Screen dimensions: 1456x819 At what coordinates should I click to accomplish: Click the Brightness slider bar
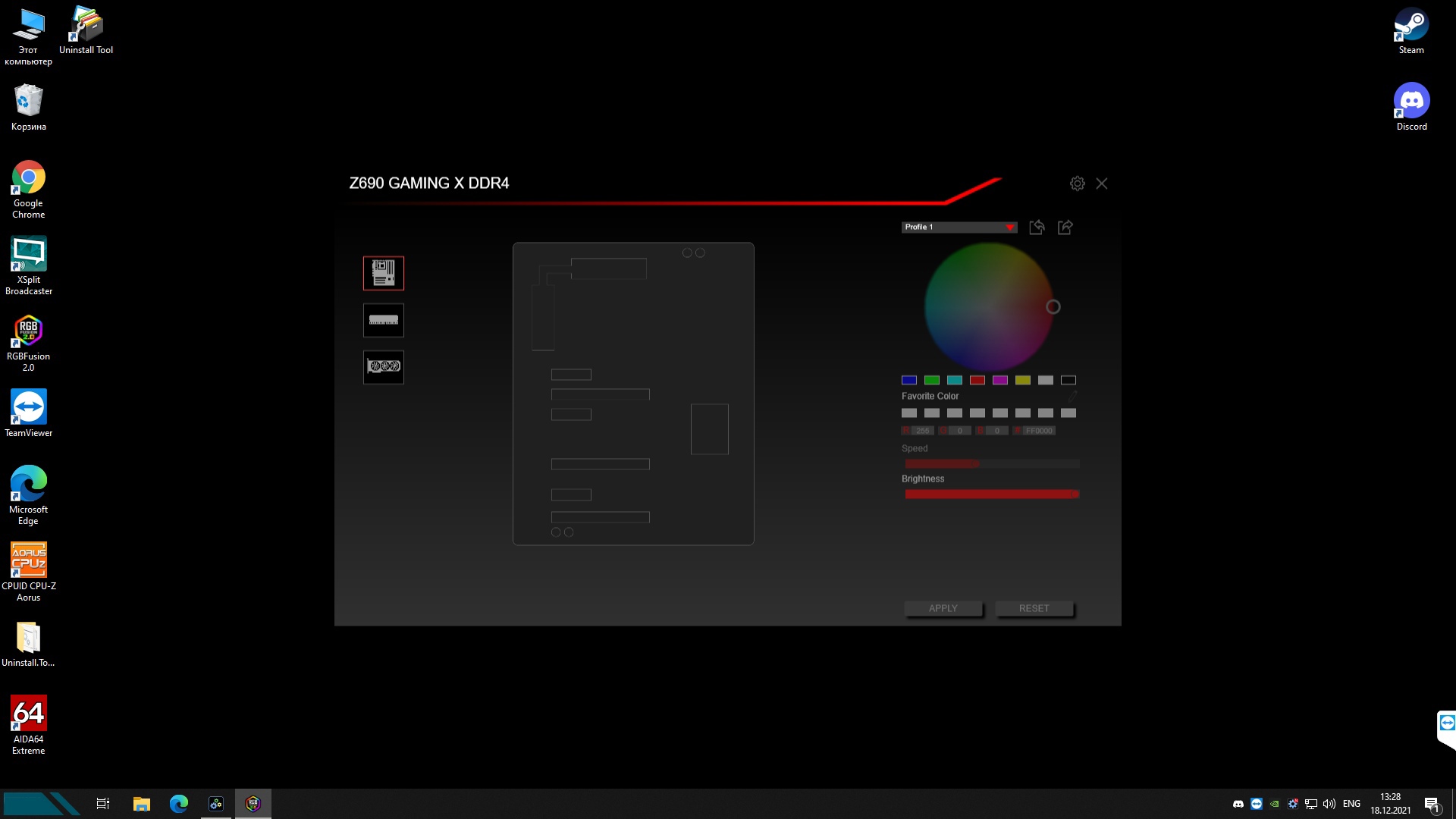click(991, 494)
